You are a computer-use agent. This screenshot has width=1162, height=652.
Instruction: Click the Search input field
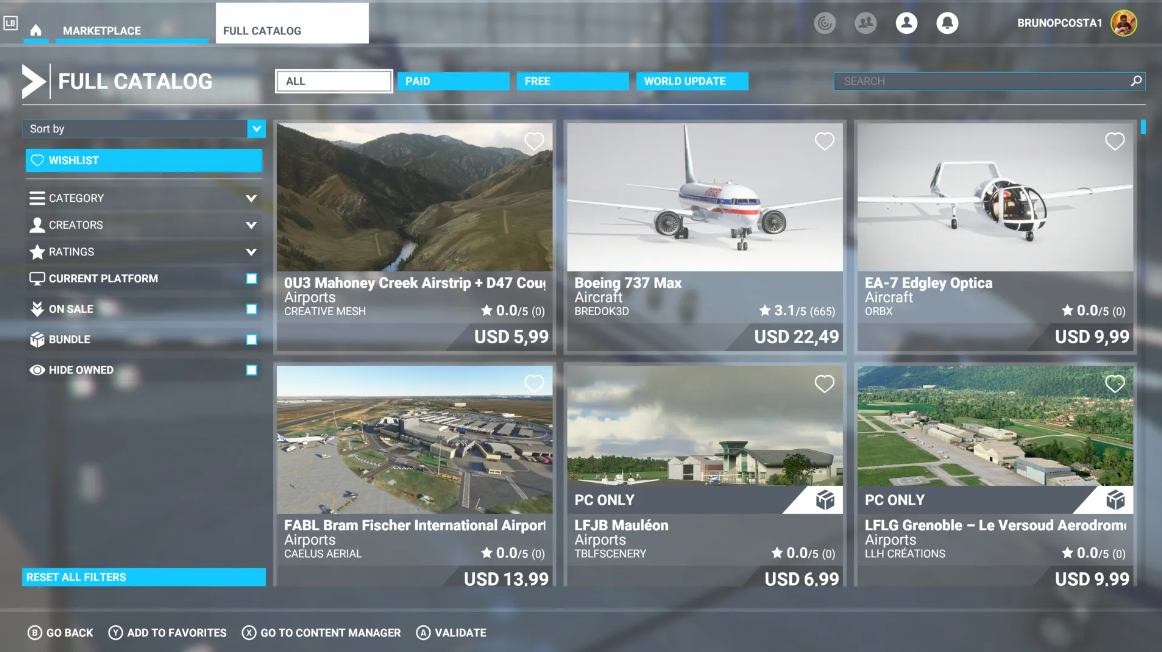pos(989,82)
